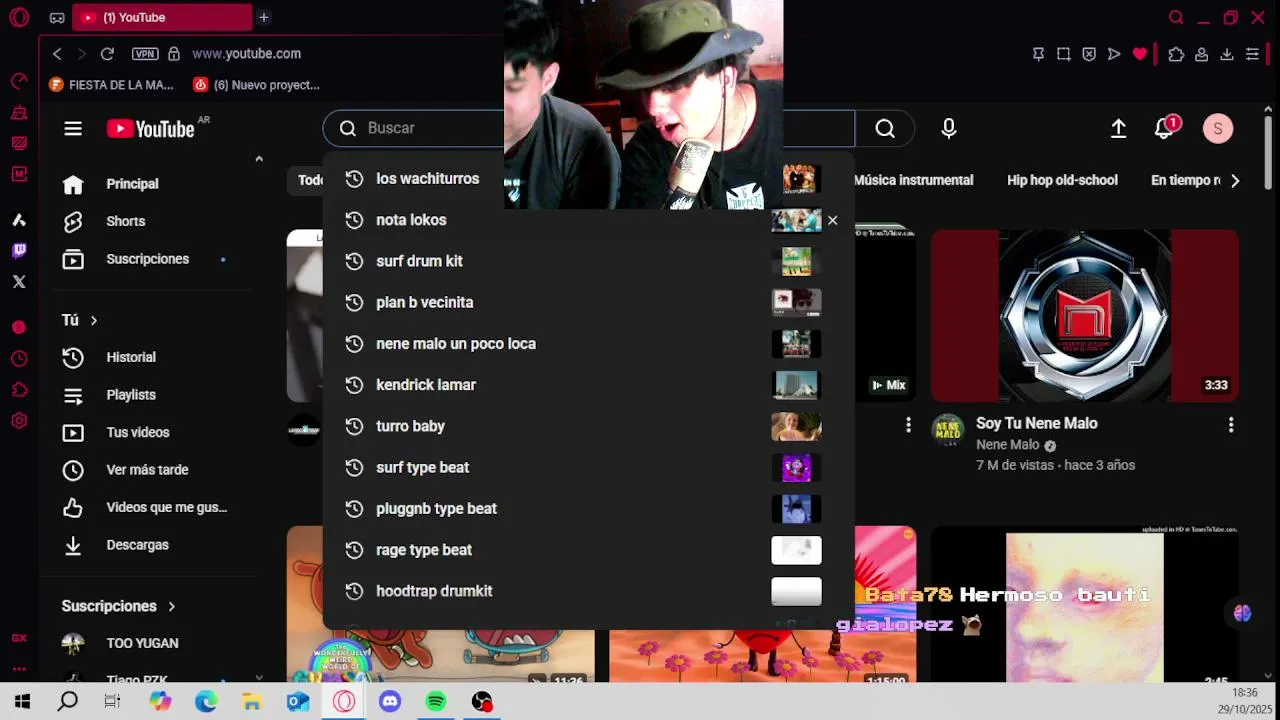
Task: Open the extensions puzzle icon
Action: pos(1176,54)
